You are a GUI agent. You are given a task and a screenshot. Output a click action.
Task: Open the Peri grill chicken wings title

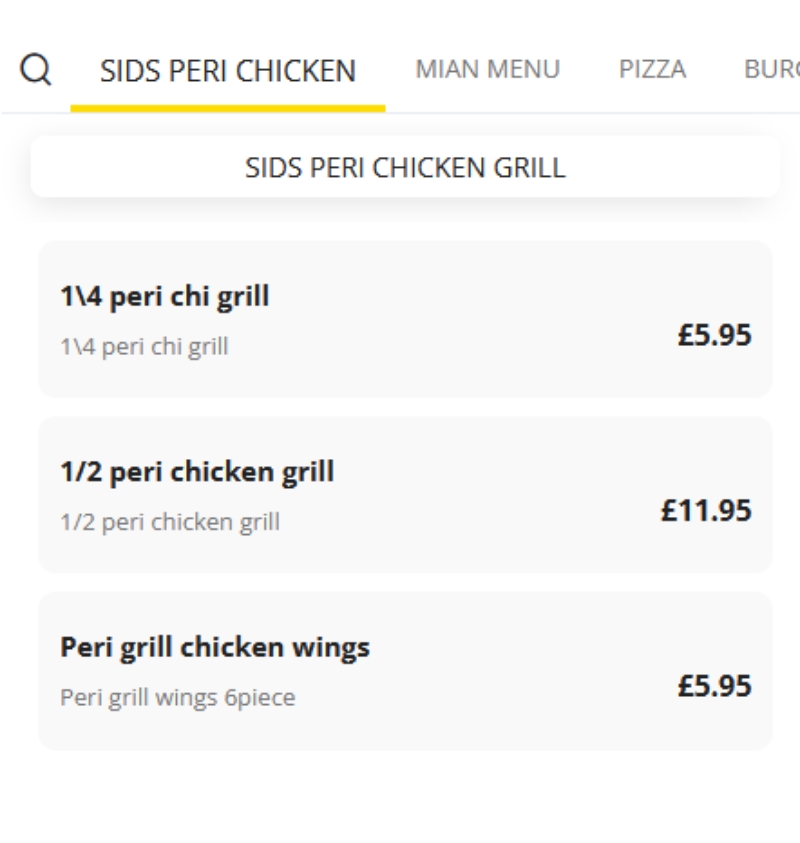point(215,647)
